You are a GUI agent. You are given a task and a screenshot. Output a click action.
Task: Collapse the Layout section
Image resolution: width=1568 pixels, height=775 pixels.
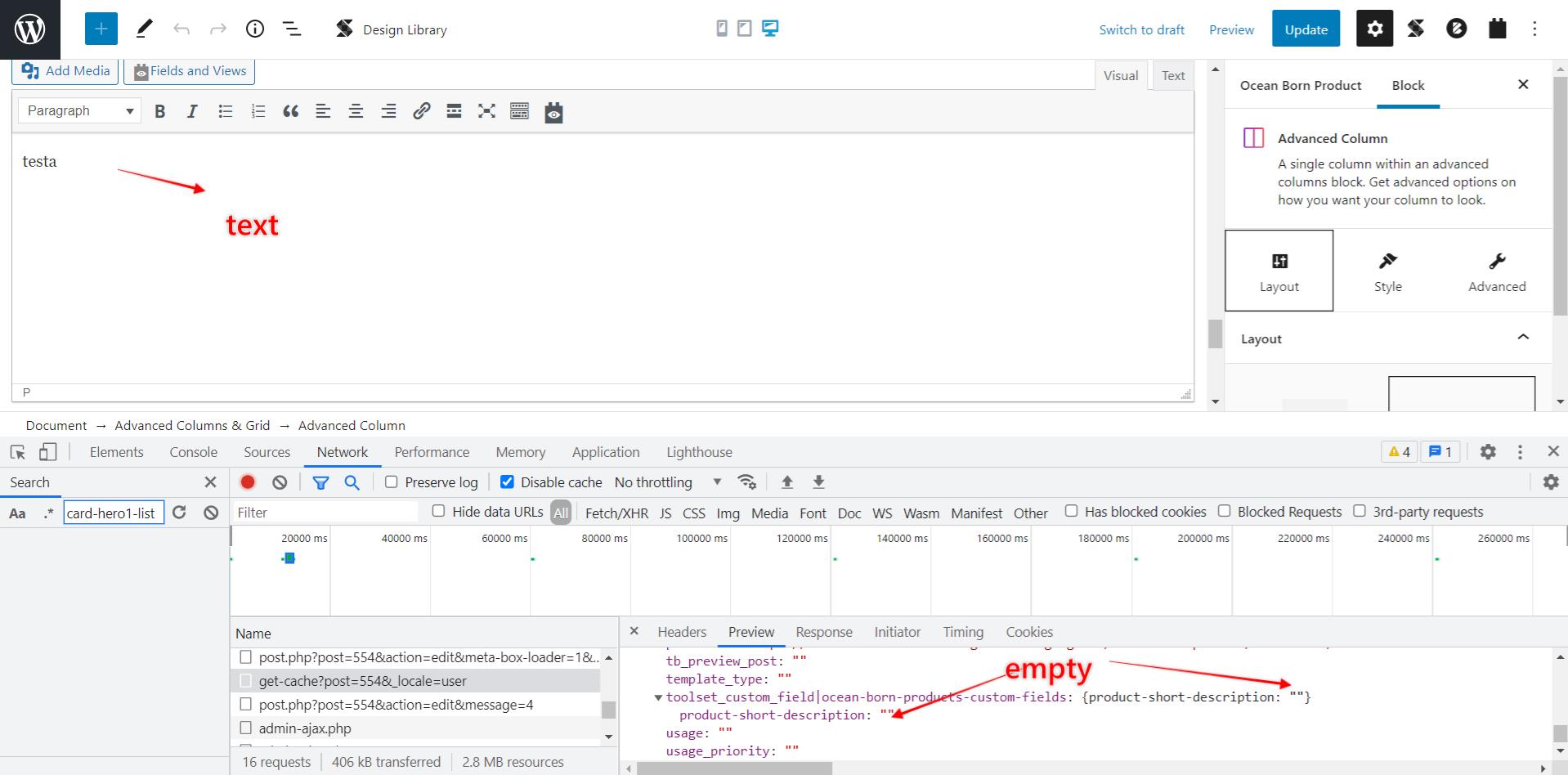coord(1523,338)
